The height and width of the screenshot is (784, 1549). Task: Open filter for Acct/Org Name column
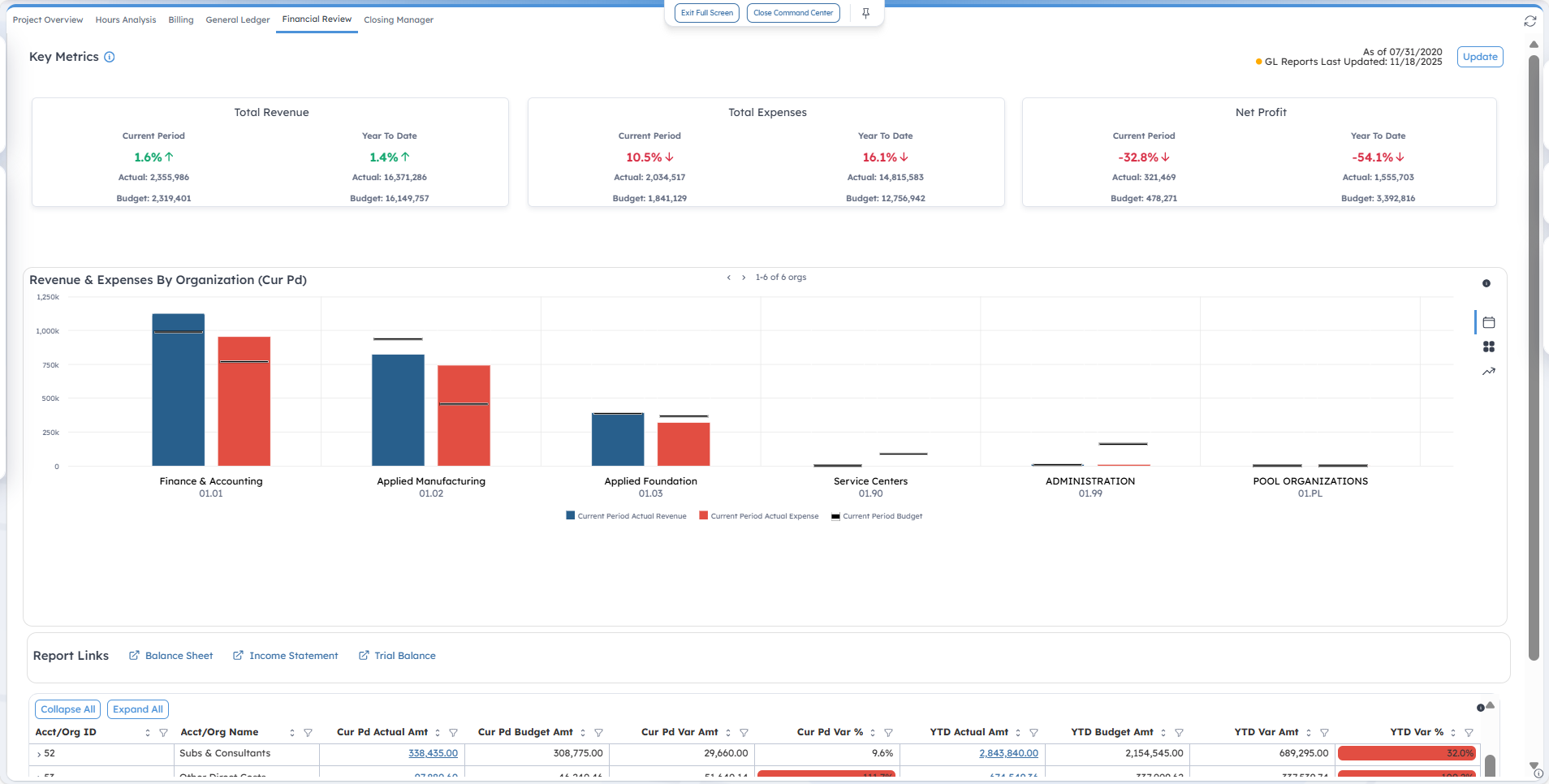tap(308, 733)
